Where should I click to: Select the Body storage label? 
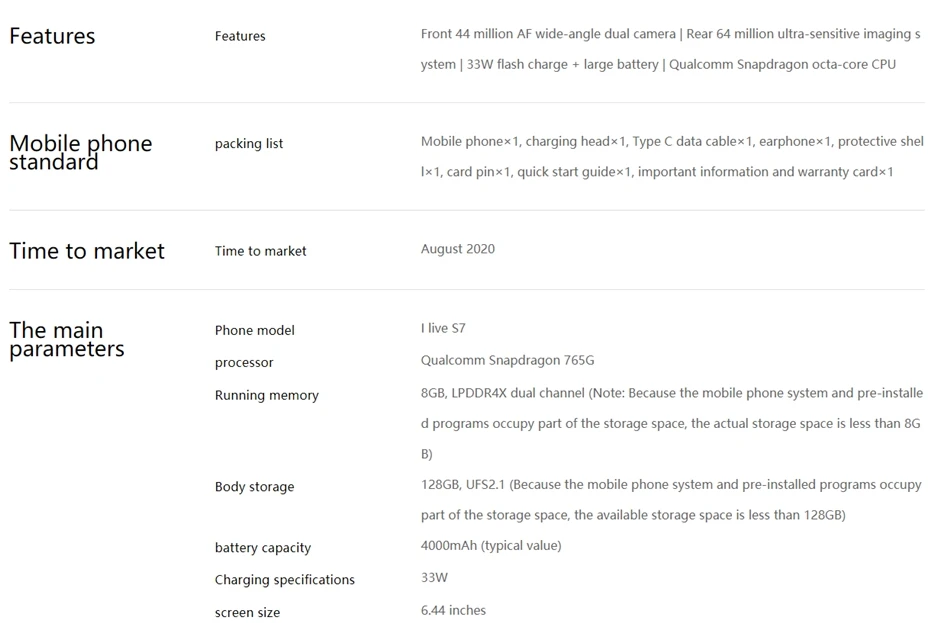coord(255,487)
